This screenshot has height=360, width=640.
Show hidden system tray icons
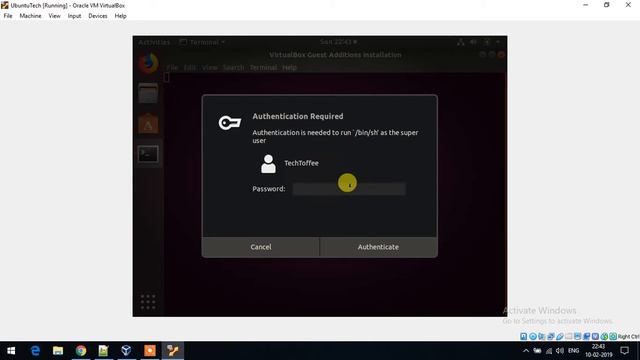point(526,351)
